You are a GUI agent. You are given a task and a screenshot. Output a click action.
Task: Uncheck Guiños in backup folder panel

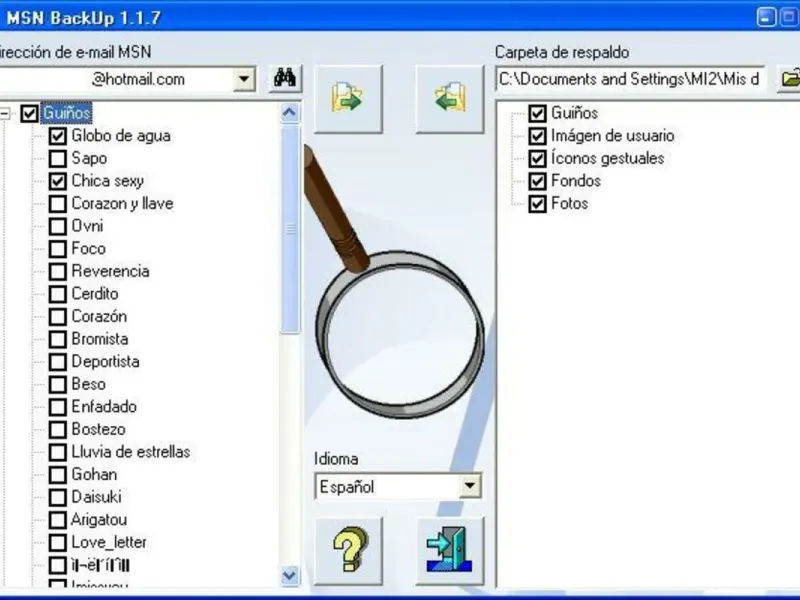[x=537, y=113]
